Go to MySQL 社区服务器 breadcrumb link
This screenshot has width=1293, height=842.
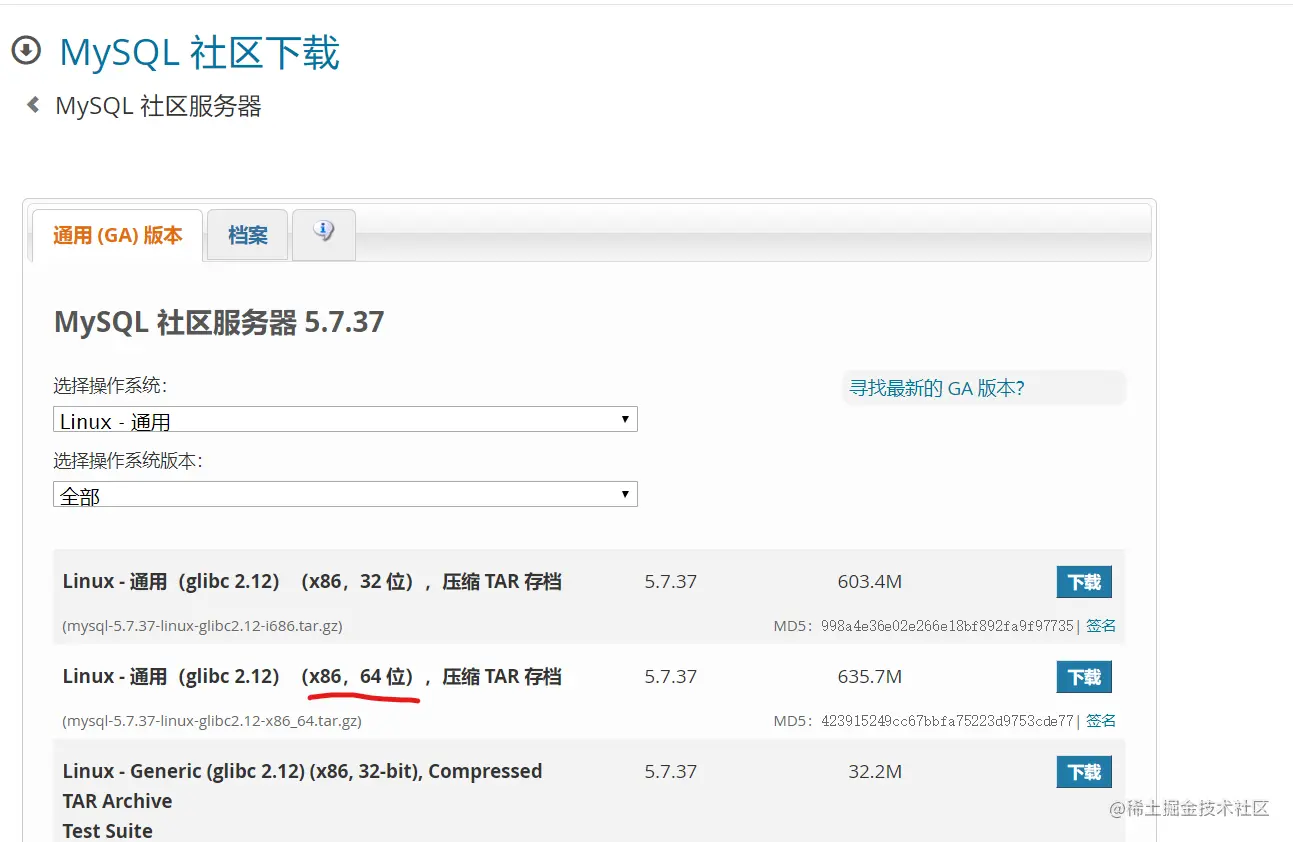point(158,106)
